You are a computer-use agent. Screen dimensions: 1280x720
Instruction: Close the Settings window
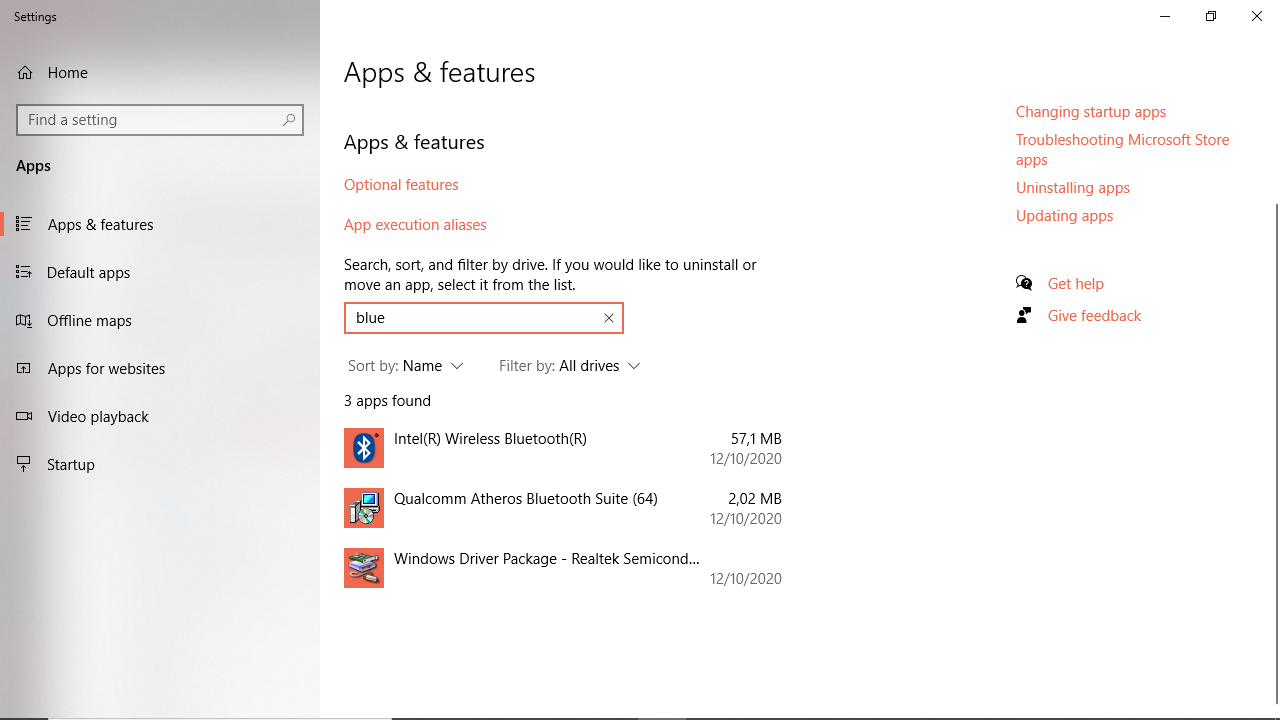coord(1257,16)
